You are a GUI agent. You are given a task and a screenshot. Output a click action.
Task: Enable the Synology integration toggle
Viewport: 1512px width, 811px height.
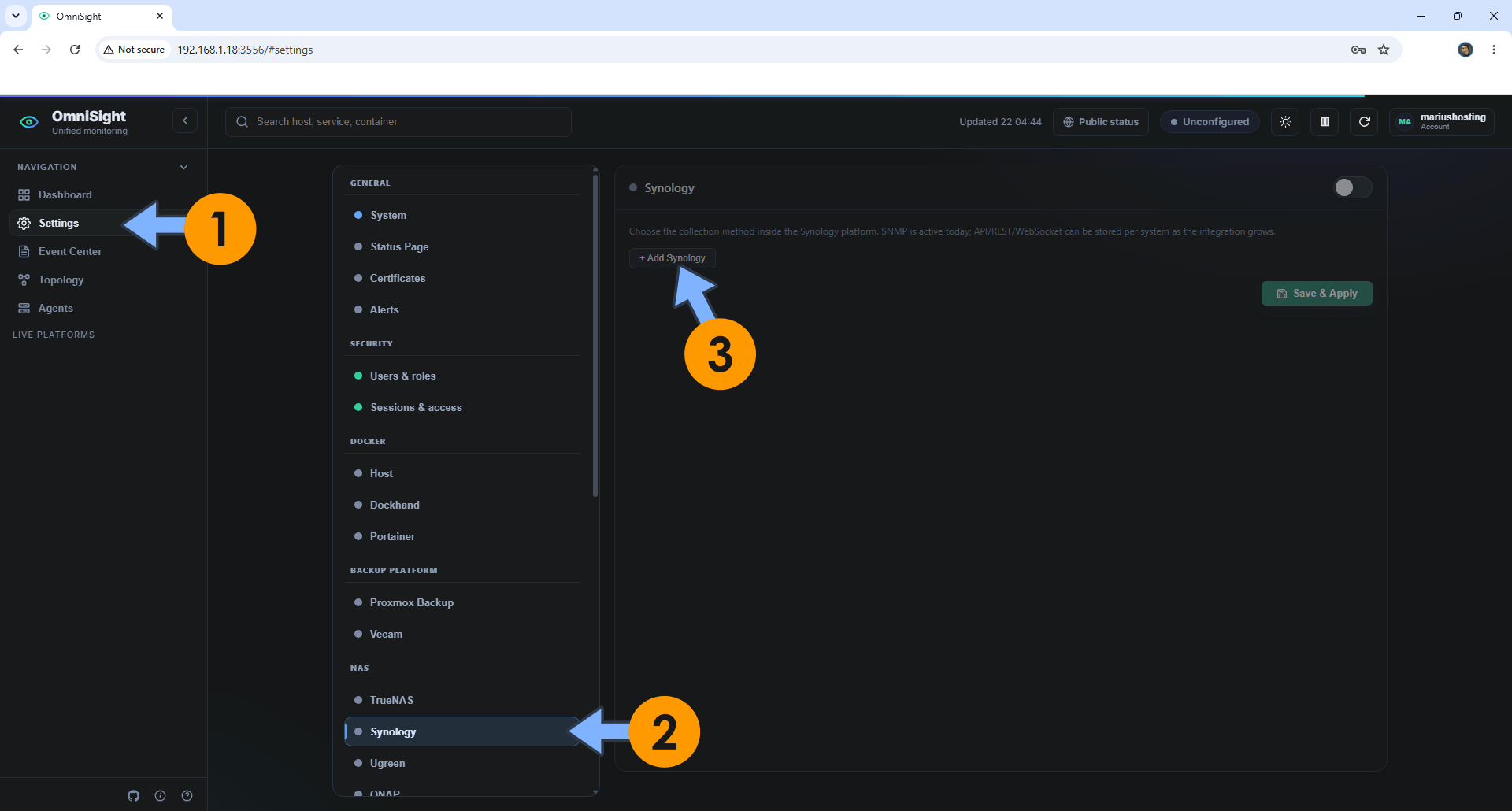tap(1352, 187)
